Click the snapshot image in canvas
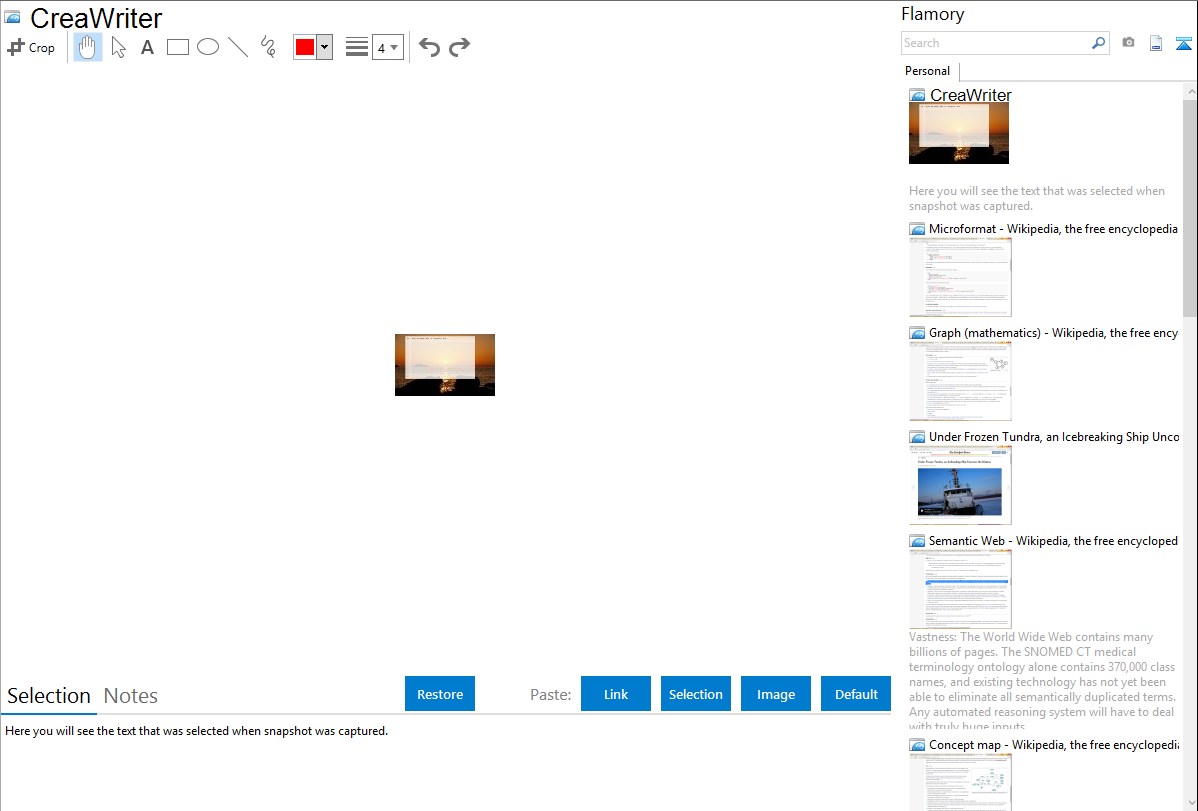The height and width of the screenshot is (811, 1198). 445,365
